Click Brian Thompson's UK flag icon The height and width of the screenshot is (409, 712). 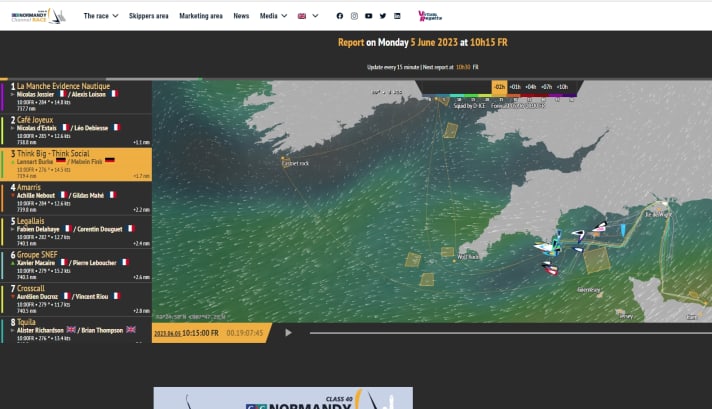point(131,330)
